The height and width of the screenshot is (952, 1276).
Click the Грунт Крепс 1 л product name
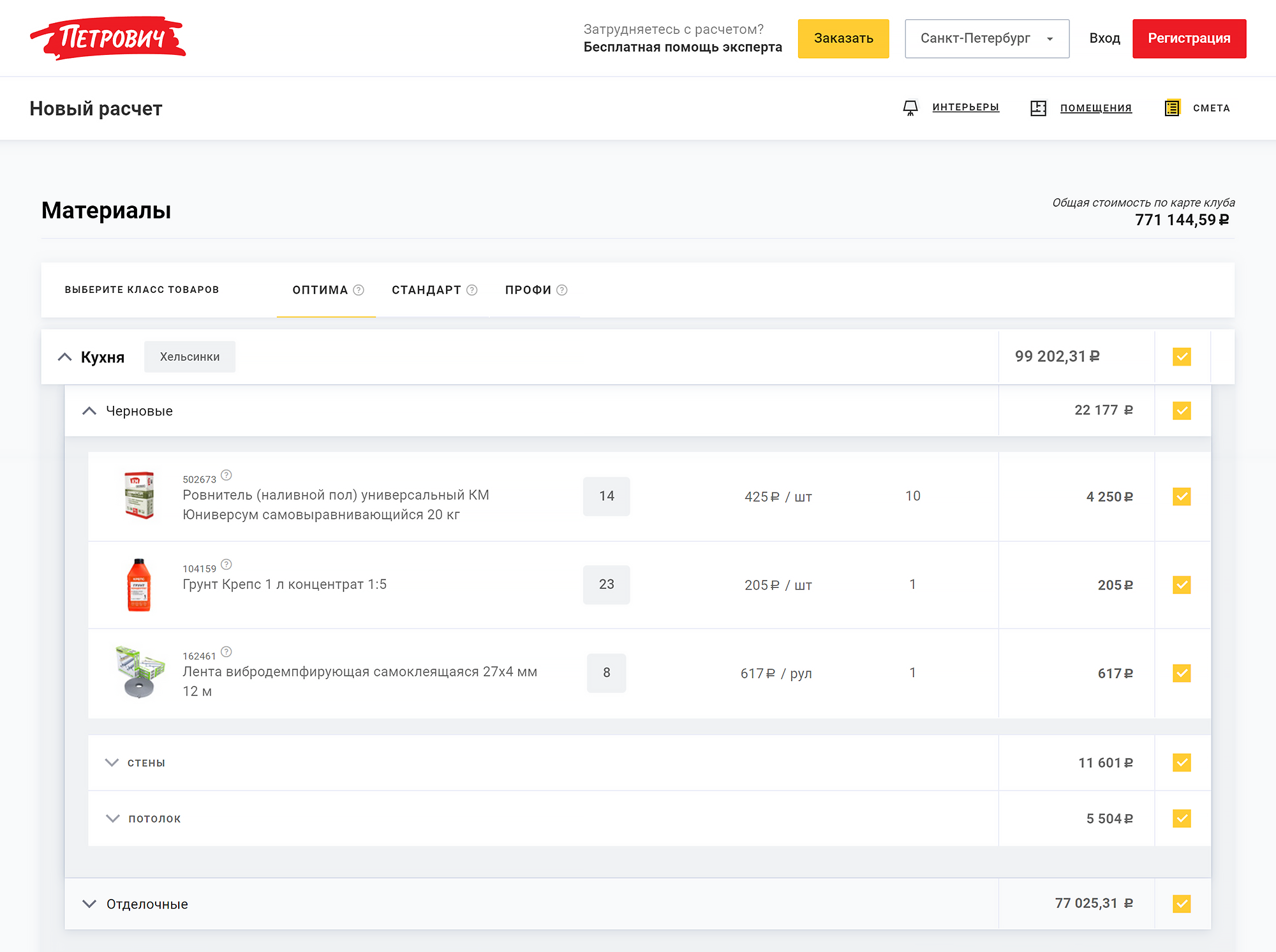pyautogui.click(x=285, y=584)
